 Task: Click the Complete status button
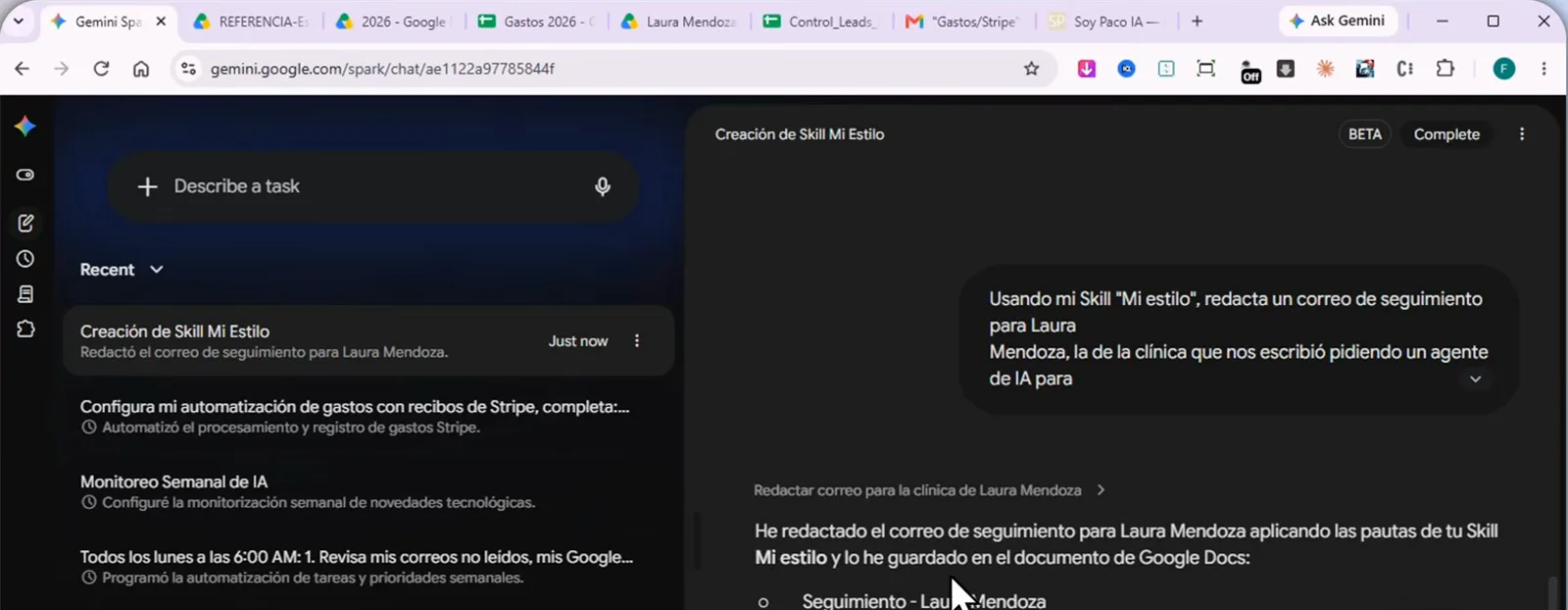click(x=1446, y=134)
